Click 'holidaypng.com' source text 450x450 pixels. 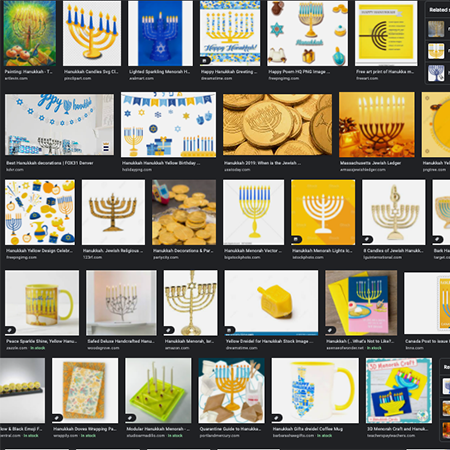(137, 170)
